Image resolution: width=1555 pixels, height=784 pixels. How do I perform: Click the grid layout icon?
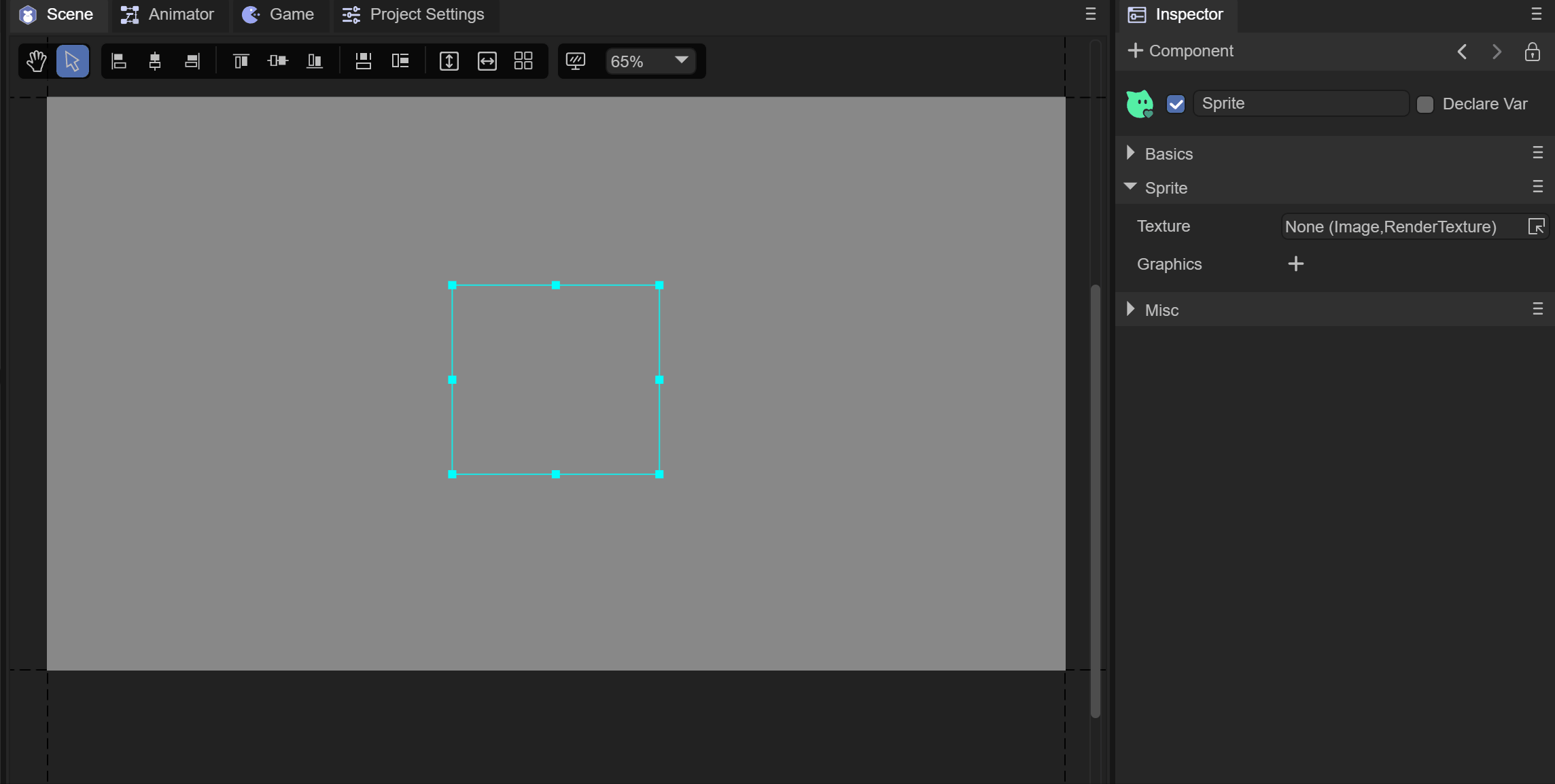[523, 61]
